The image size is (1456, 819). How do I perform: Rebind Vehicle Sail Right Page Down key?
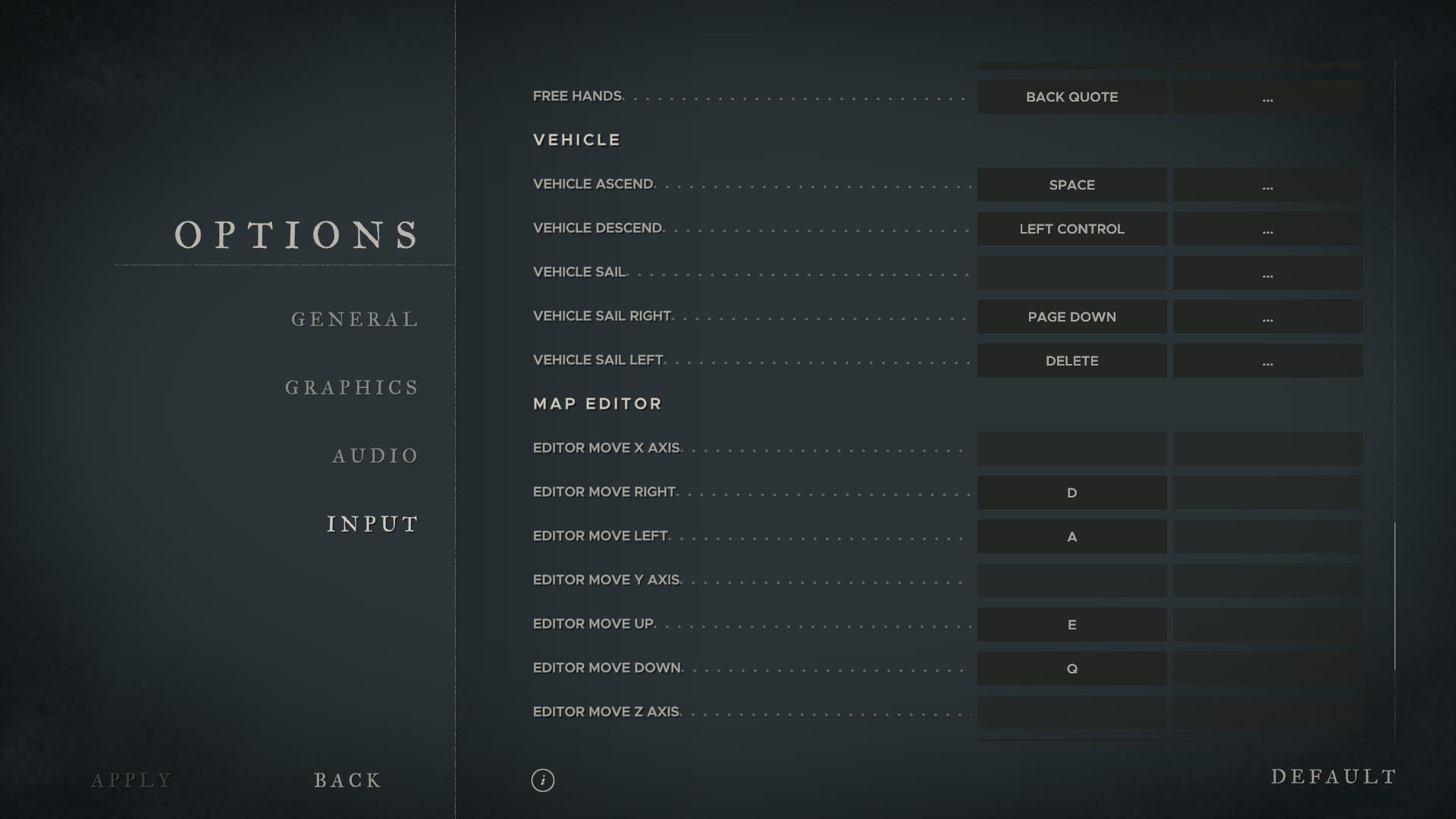[x=1072, y=317]
